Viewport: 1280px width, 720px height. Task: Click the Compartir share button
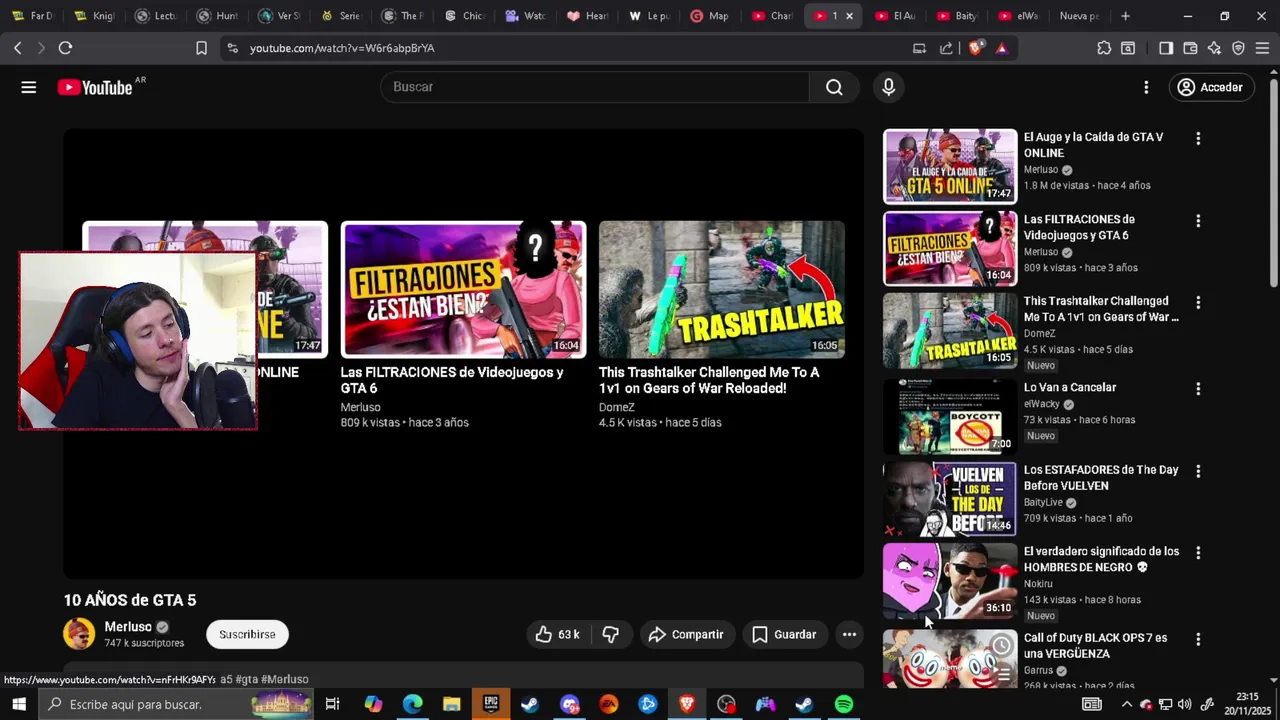click(686, 634)
